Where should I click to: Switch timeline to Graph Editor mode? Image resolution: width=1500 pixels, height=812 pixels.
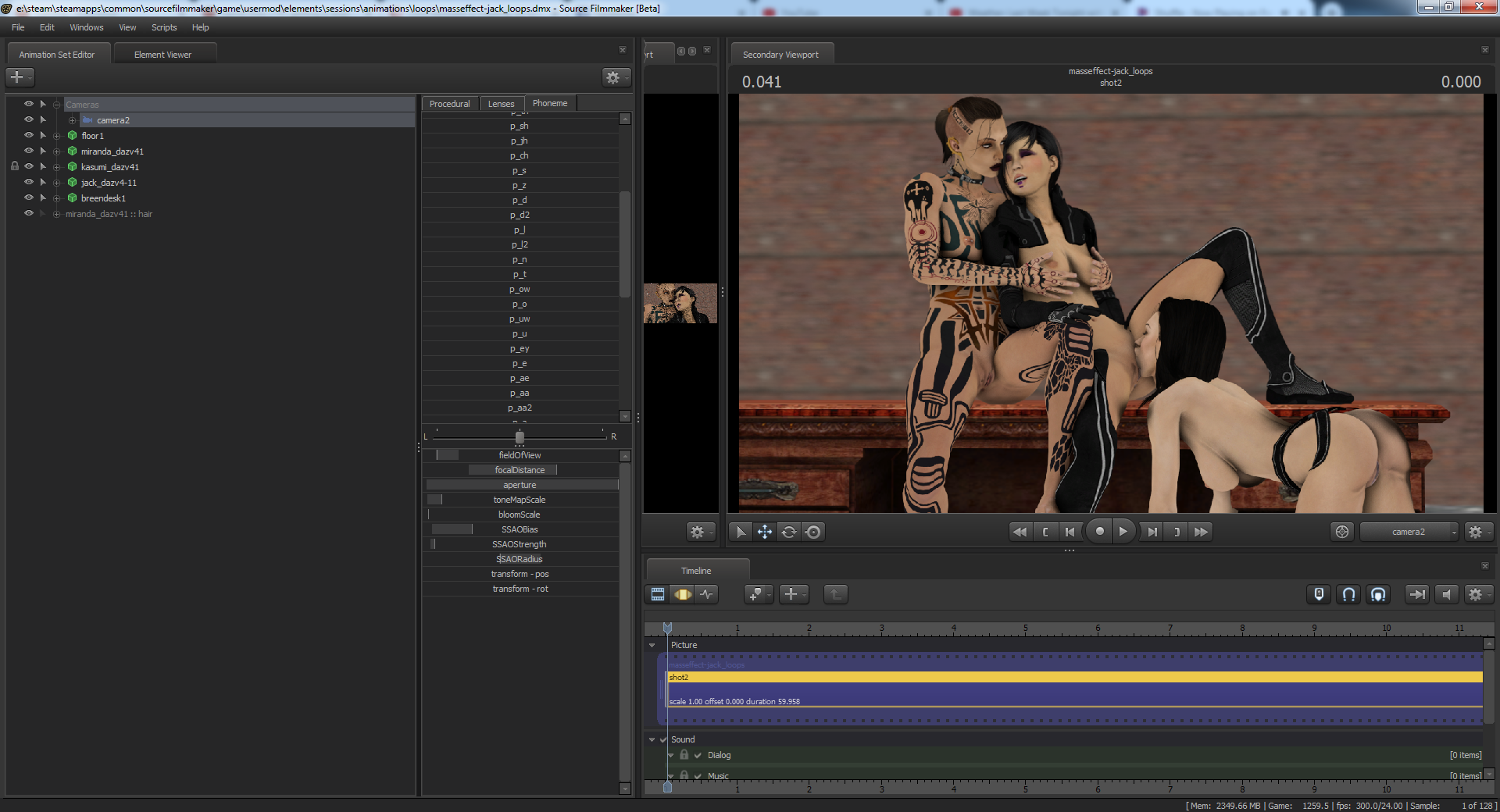(707, 594)
